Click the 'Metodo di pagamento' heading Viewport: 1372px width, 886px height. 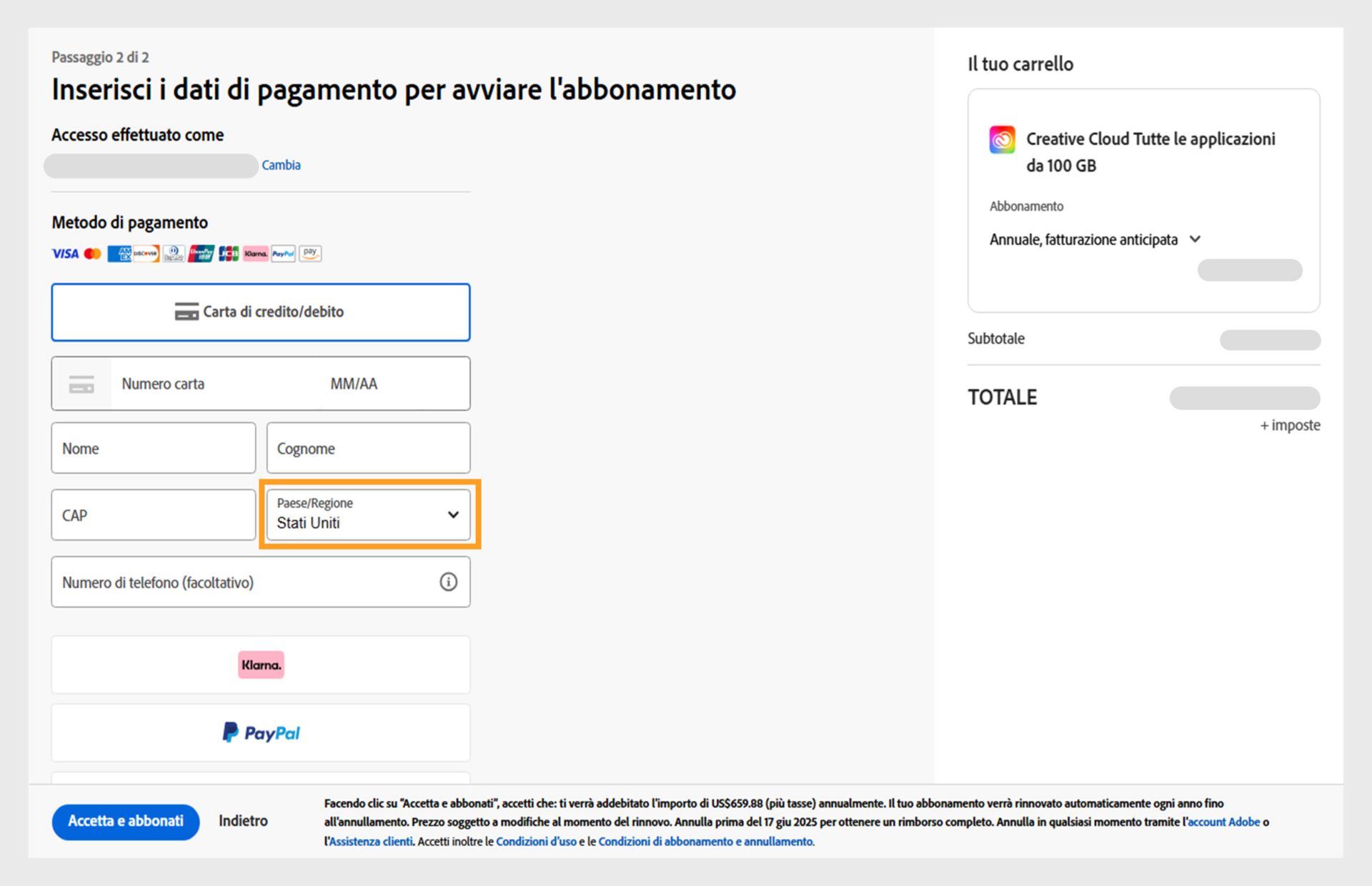tap(129, 223)
